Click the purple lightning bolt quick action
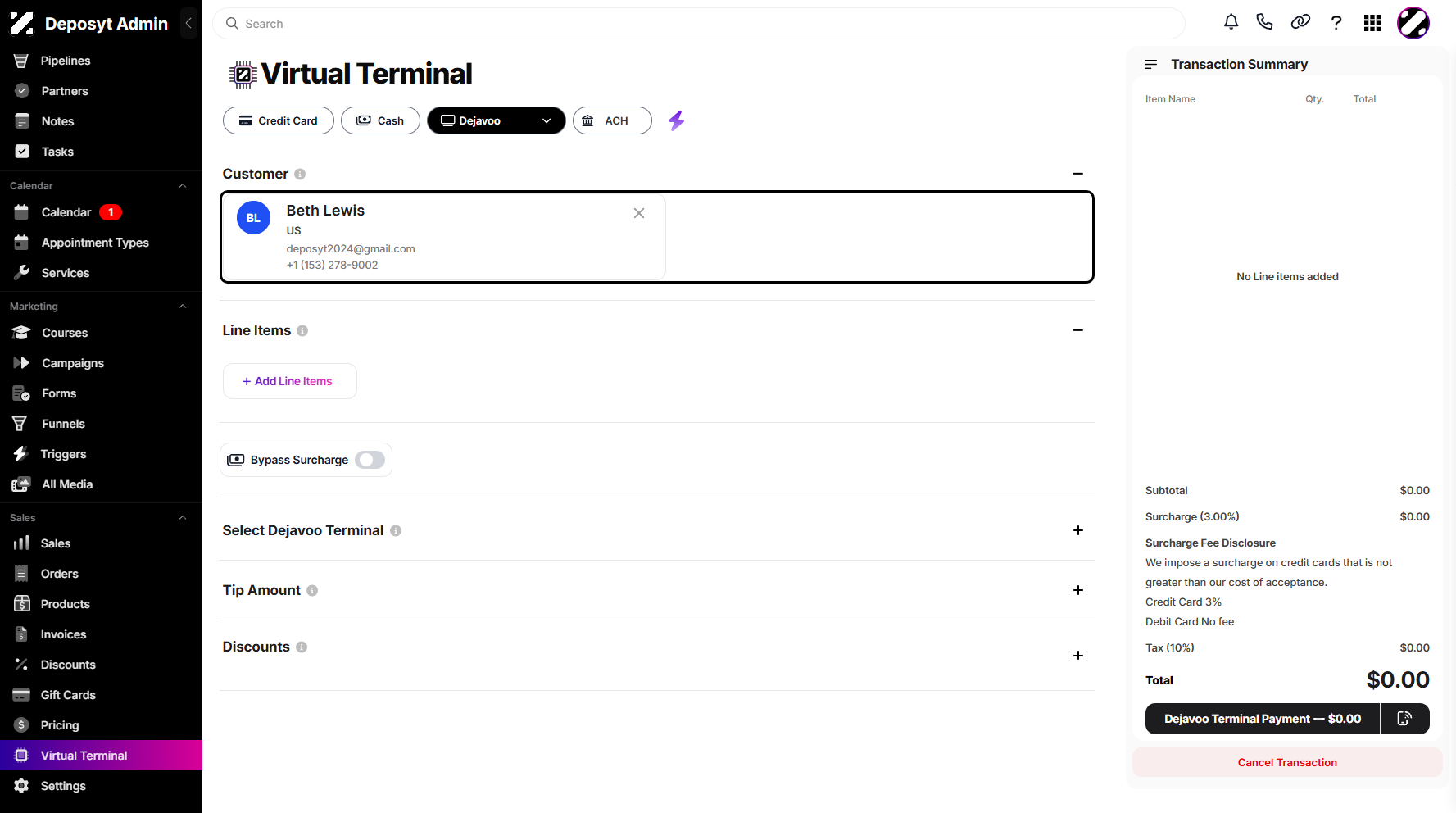The width and height of the screenshot is (1456, 813). pyautogui.click(x=676, y=120)
